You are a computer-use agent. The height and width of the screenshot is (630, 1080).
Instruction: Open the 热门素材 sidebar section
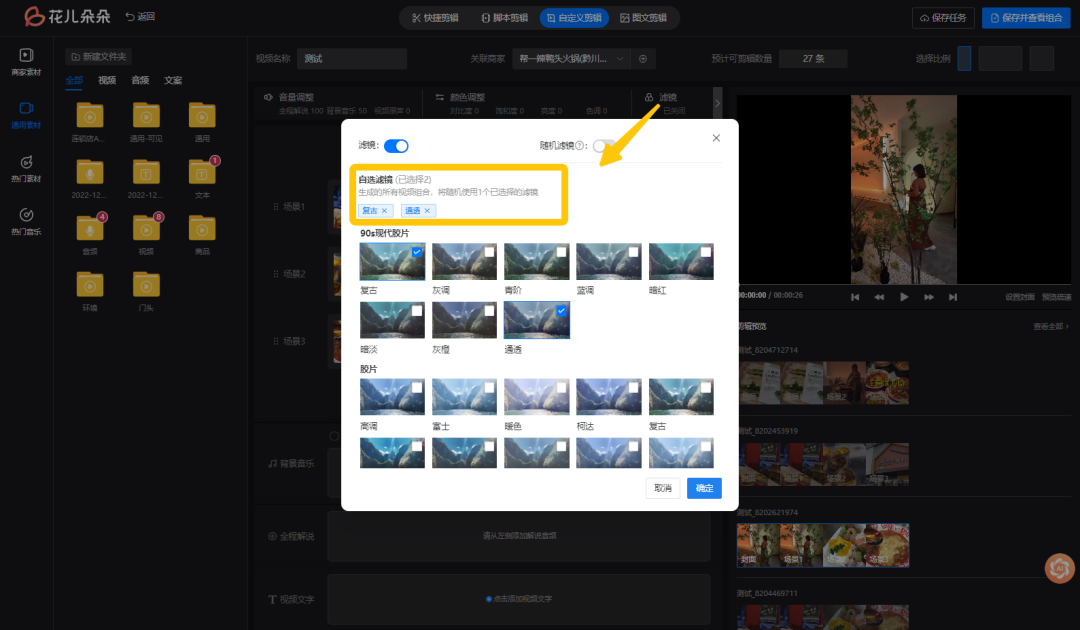pos(26,169)
